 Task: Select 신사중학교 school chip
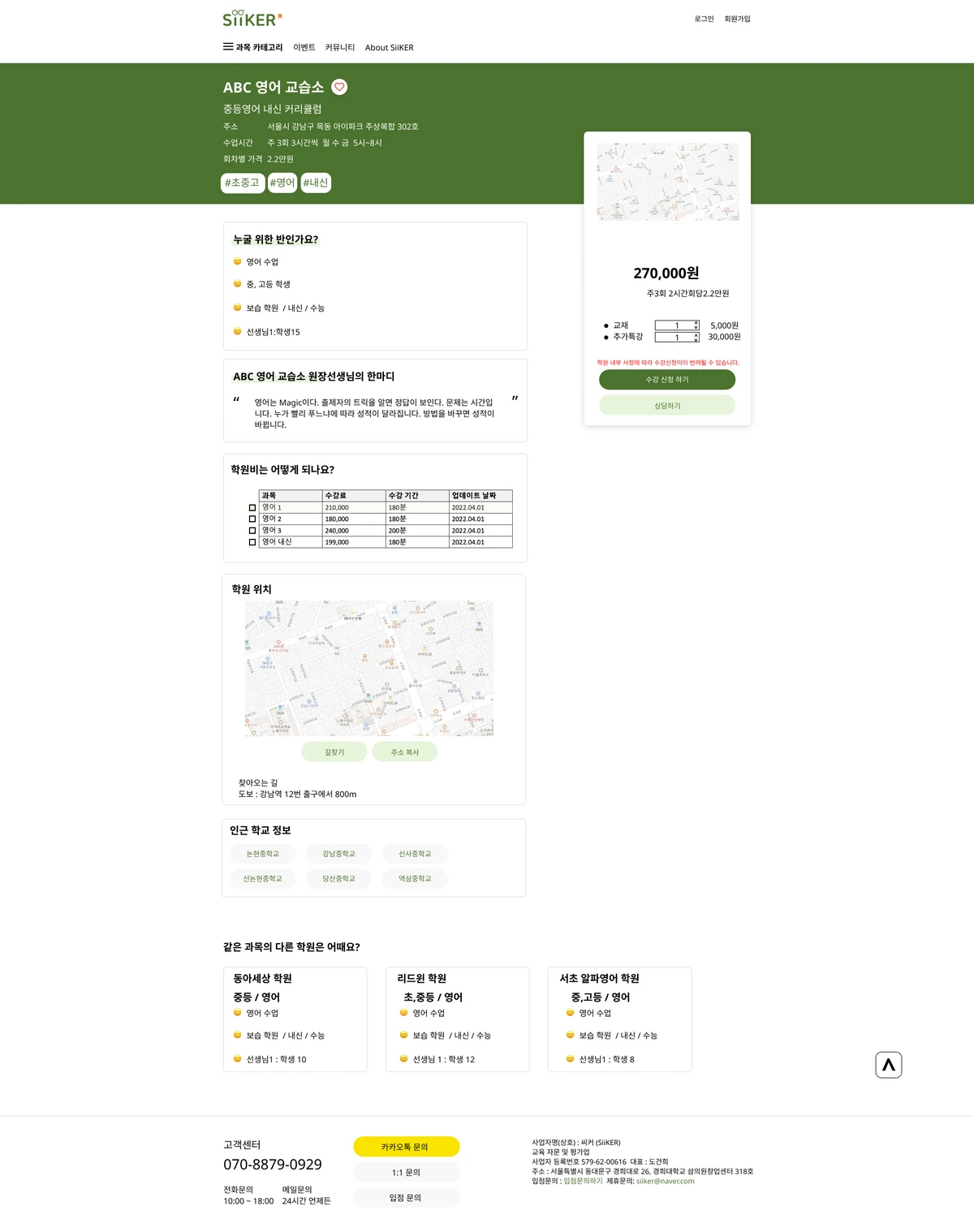pos(415,854)
